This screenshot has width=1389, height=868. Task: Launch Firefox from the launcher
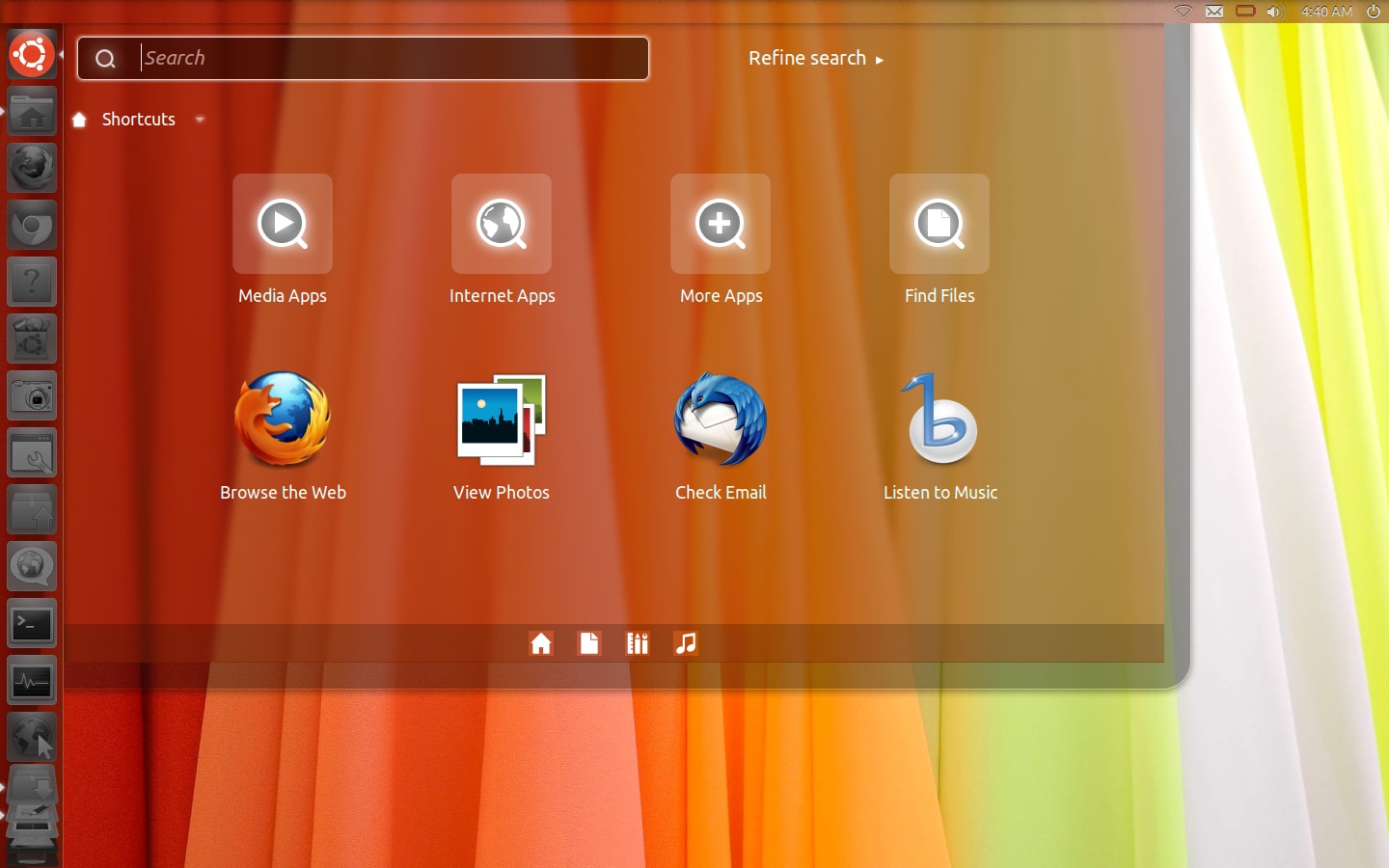pyautogui.click(x=32, y=168)
